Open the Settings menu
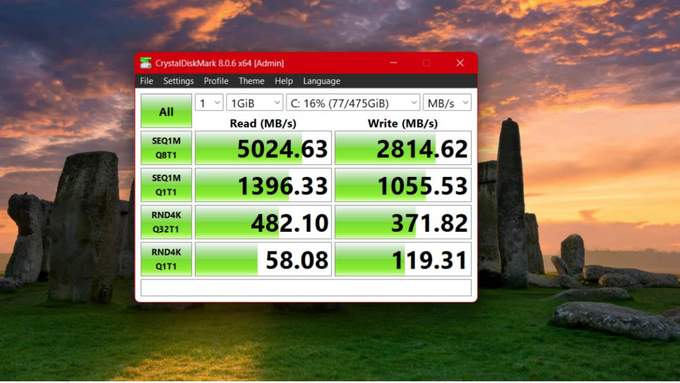Viewport: 680px width, 383px height. (178, 81)
